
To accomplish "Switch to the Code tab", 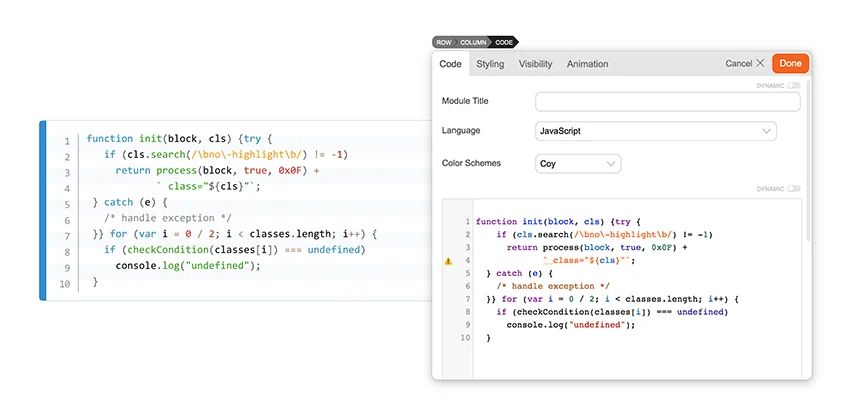I will (x=450, y=64).
